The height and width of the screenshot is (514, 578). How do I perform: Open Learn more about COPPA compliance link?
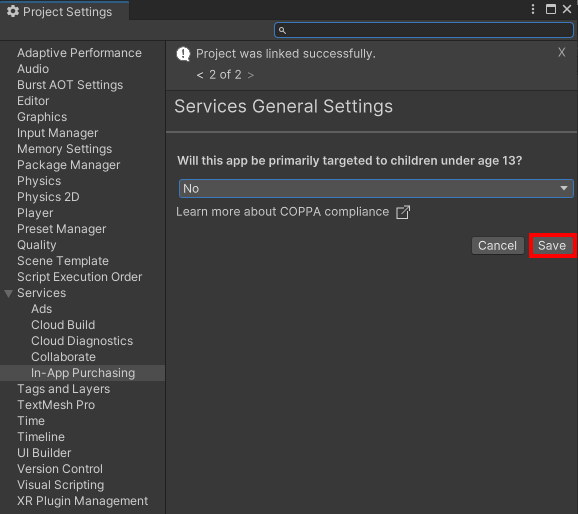282,212
